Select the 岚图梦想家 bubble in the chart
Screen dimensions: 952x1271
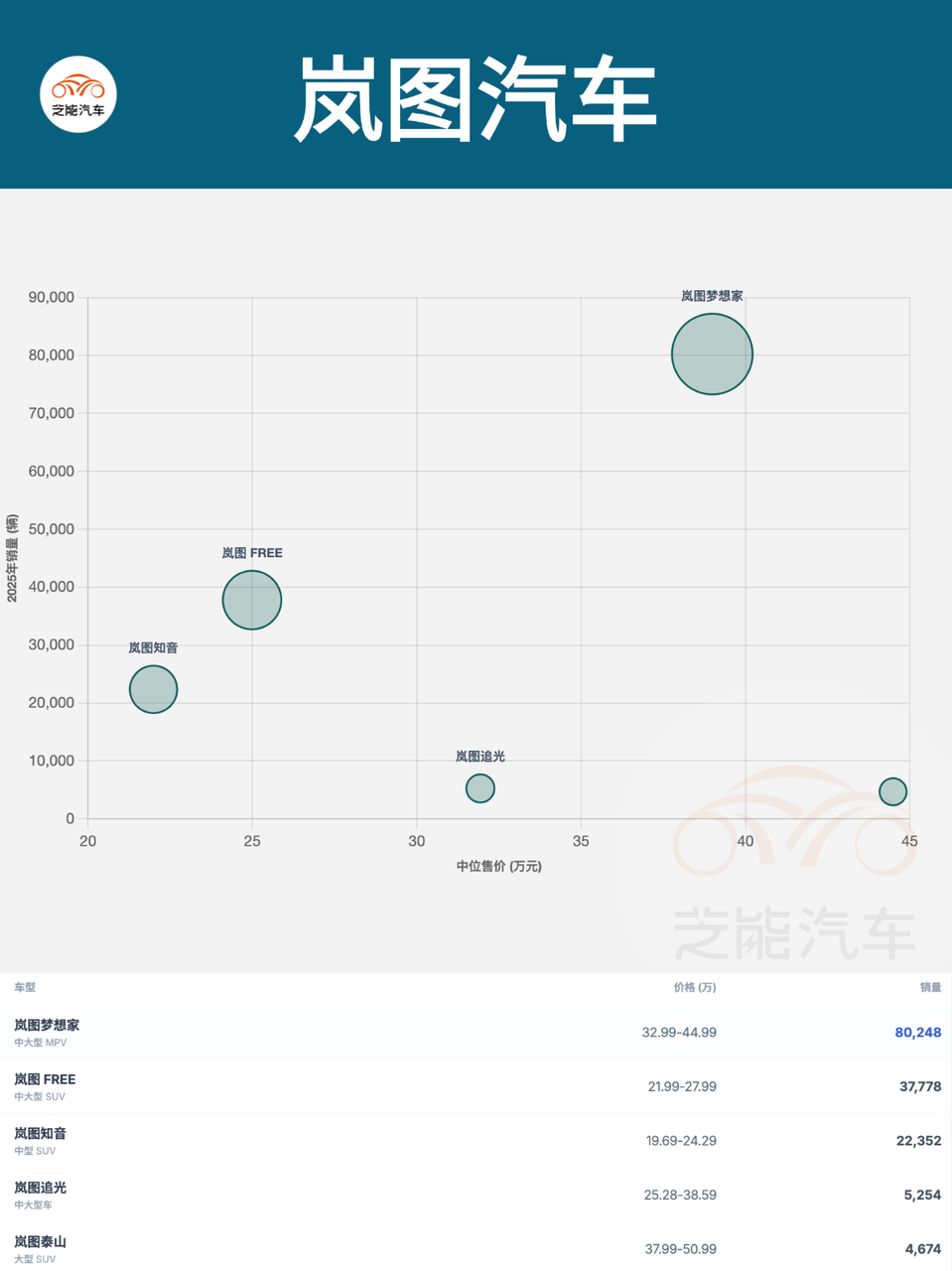point(712,353)
